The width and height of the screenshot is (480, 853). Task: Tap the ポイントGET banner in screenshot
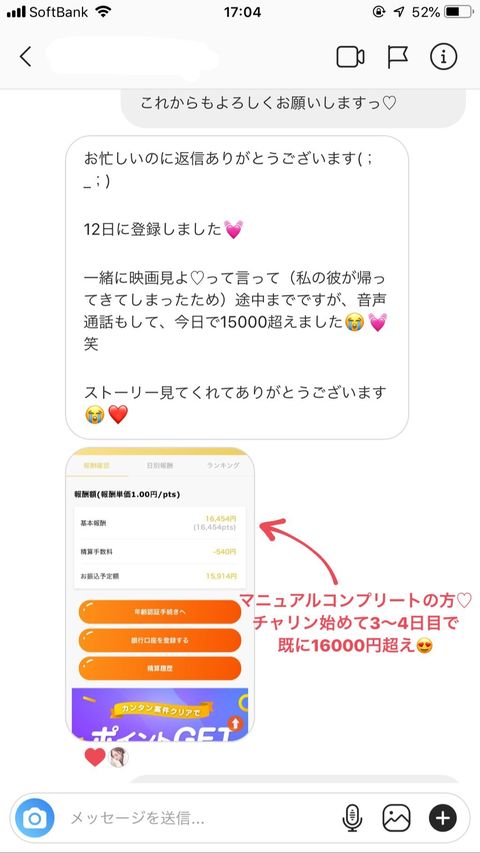click(x=160, y=714)
